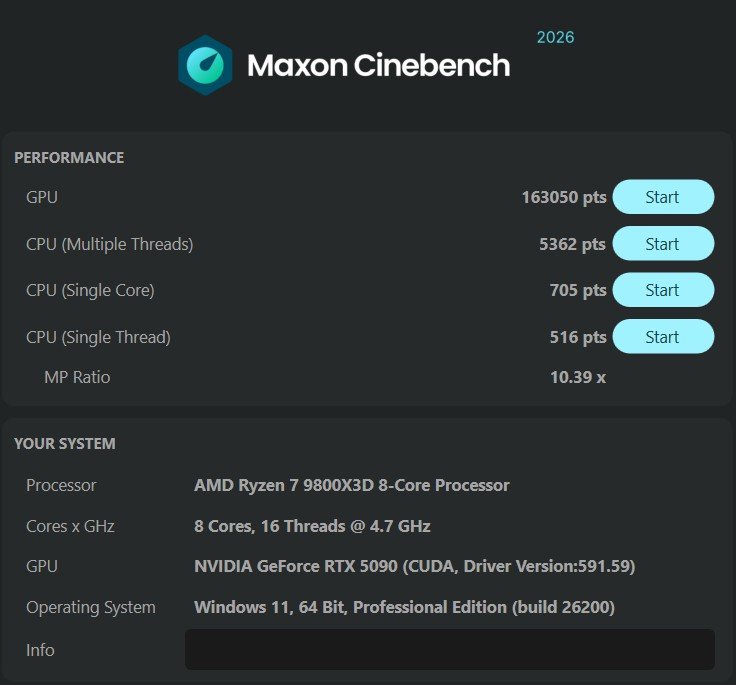Start the GPU benchmark
Image resolution: width=736 pixels, height=685 pixels.
coord(663,197)
